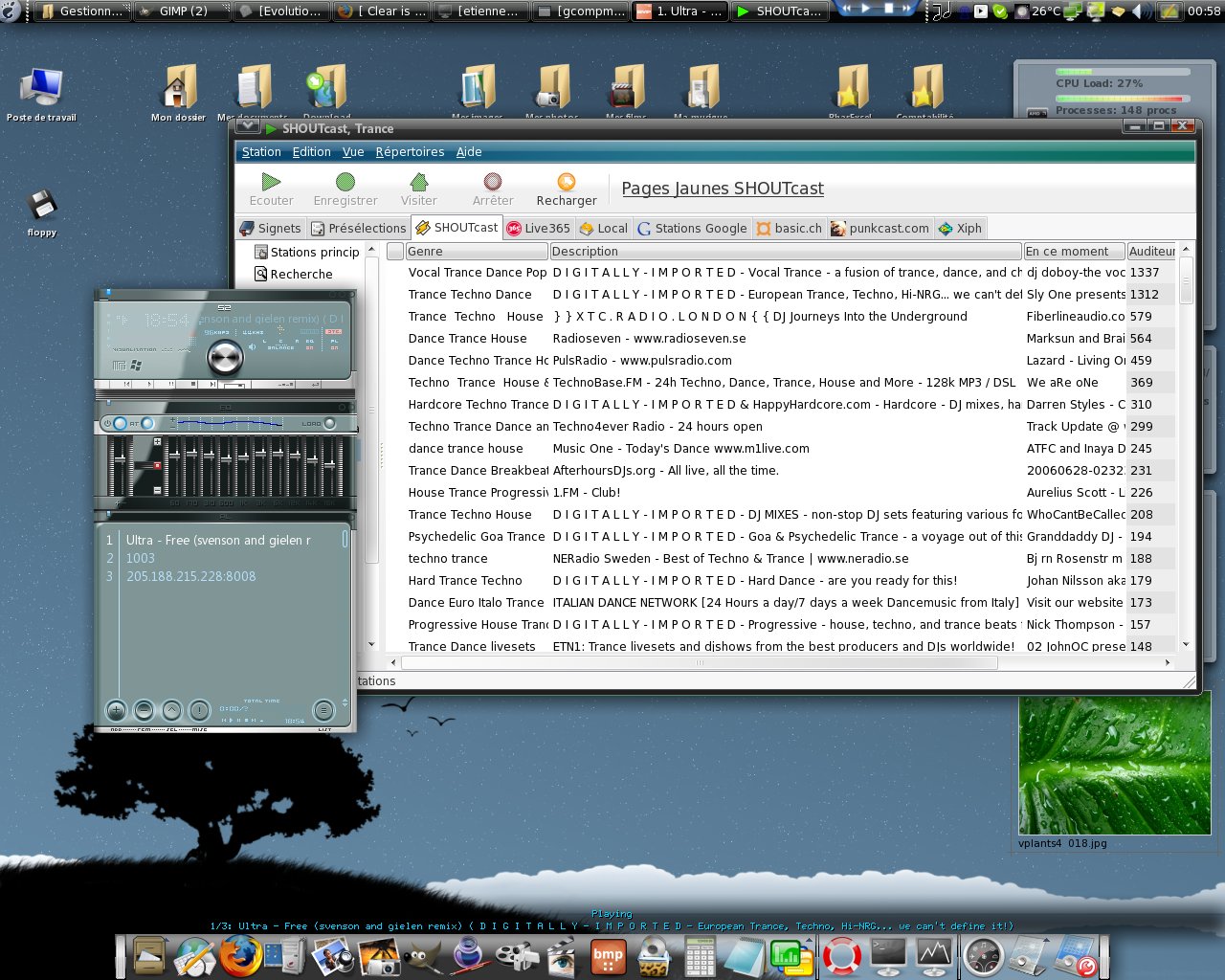The width and height of the screenshot is (1225, 980).
Task: Open Firefox from the bottom dock
Action: (240, 954)
